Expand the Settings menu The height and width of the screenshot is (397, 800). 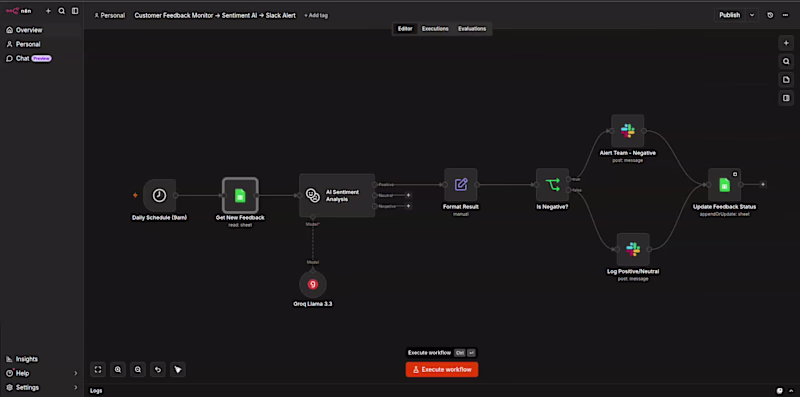pos(42,387)
